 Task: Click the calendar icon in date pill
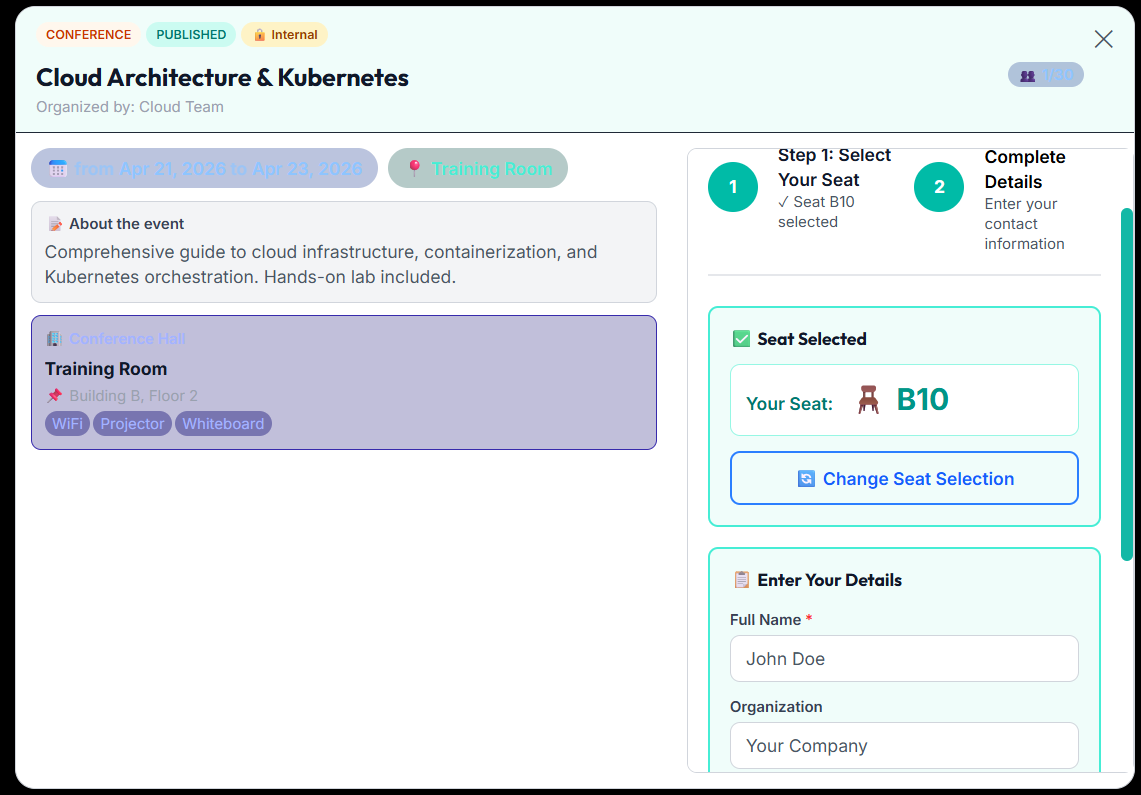tap(57, 169)
